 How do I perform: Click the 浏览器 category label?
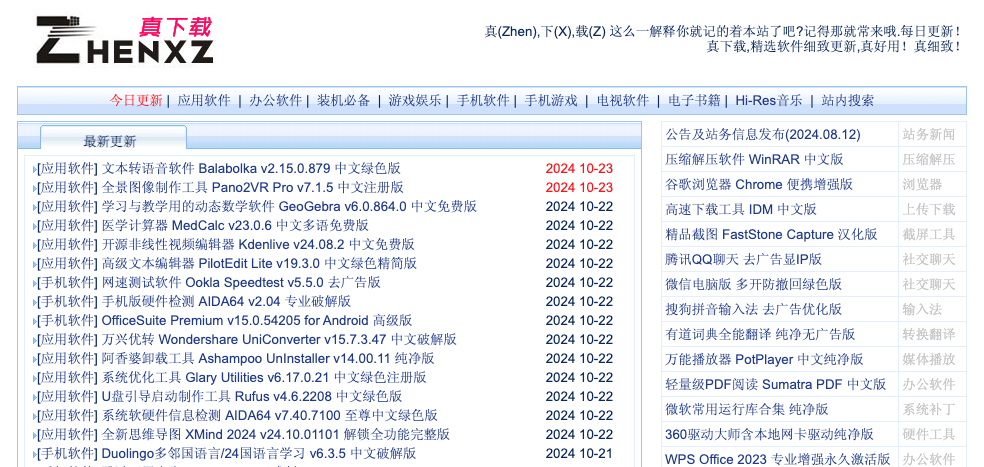coord(922,185)
